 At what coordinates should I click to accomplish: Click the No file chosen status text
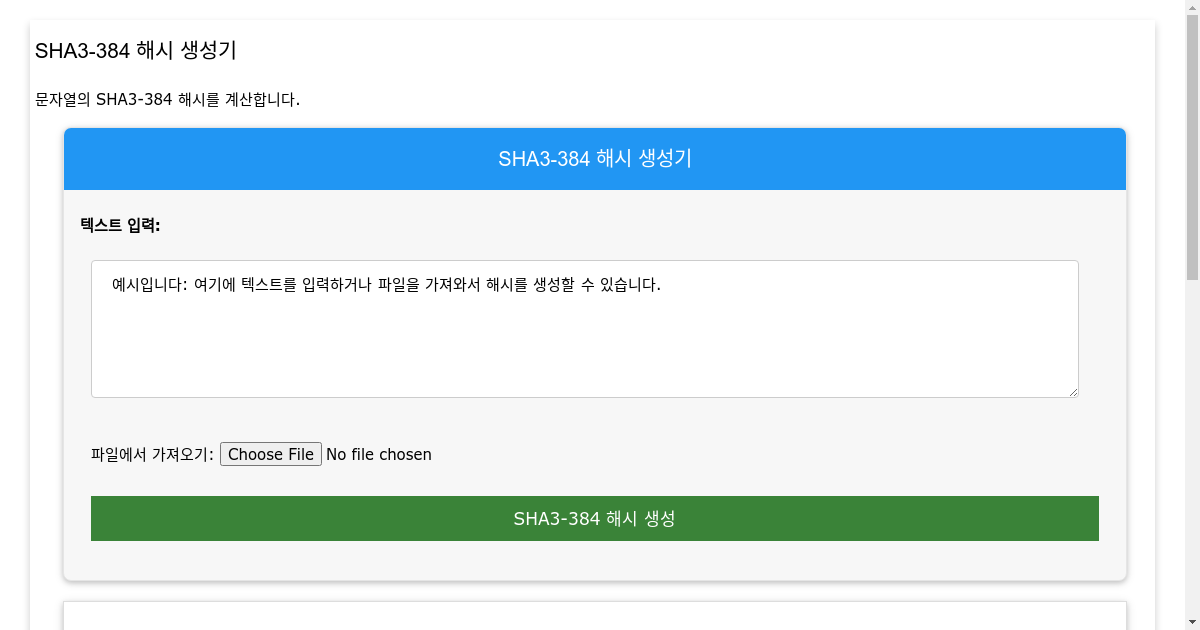378,454
